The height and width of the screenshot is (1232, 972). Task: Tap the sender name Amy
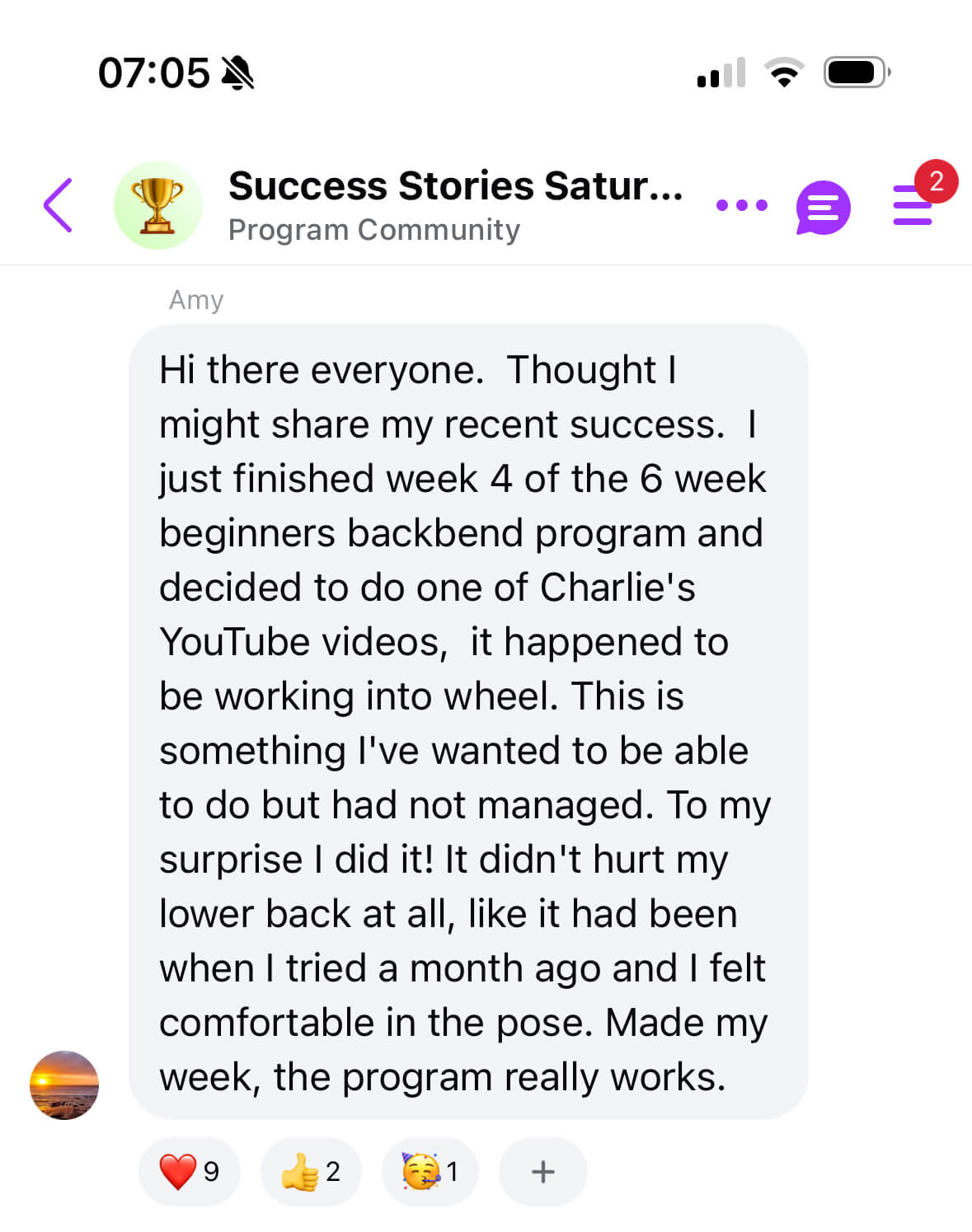[196, 300]
